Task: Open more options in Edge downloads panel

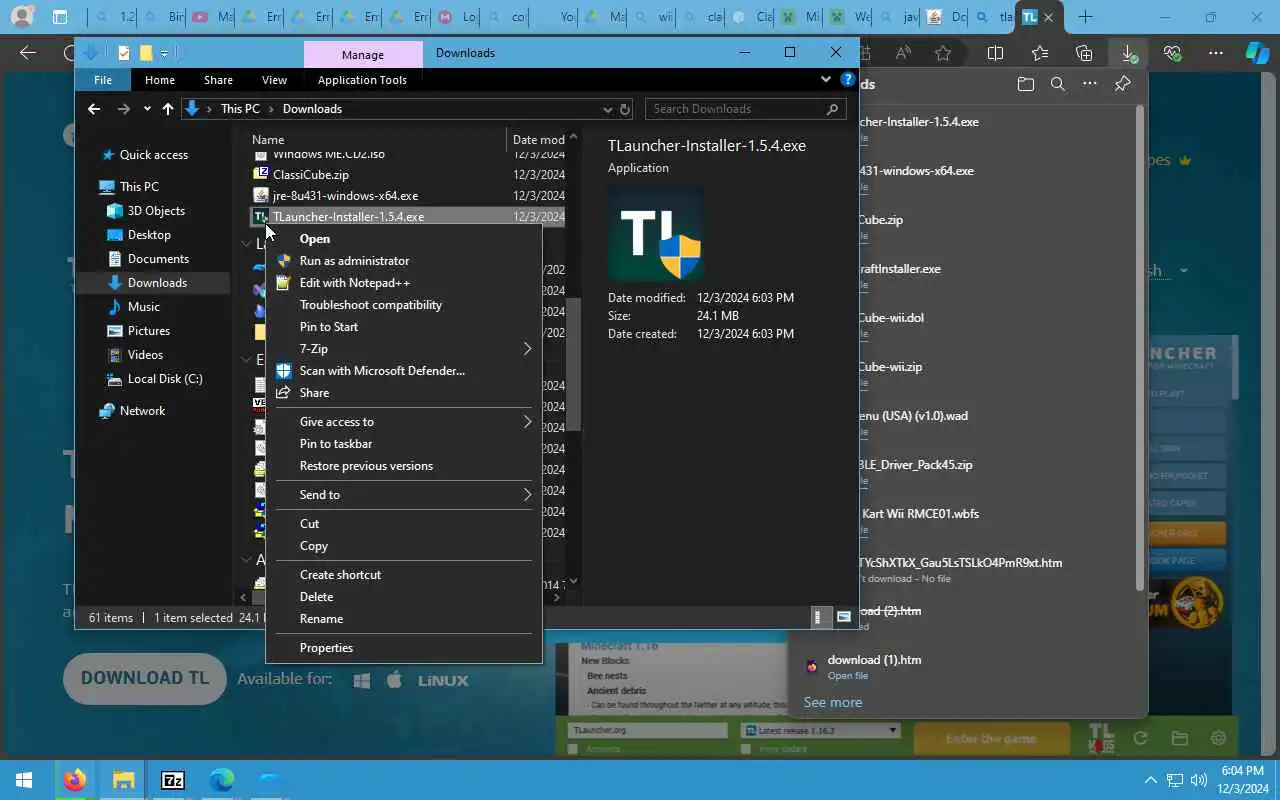Action: 1090,84
